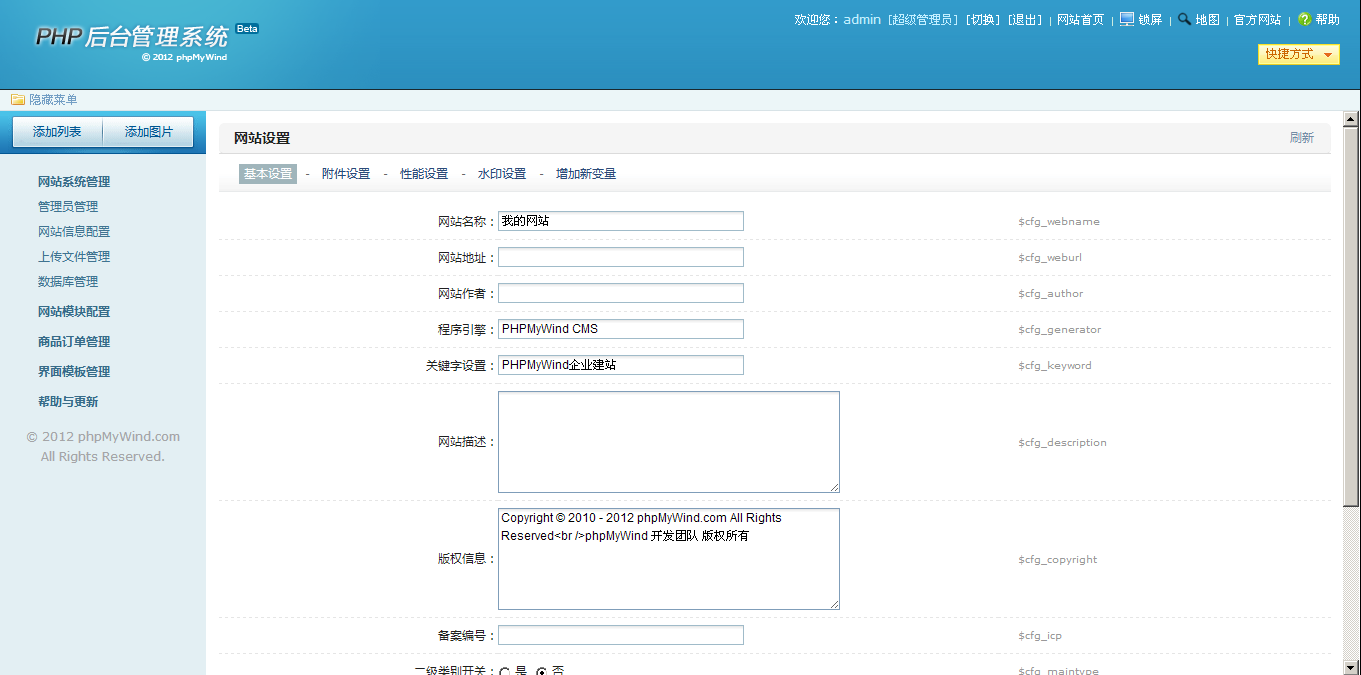Click the 网站地址 input field
Image resolution: width=1361 pixels, height=675 pixels.
click(621, 257)
